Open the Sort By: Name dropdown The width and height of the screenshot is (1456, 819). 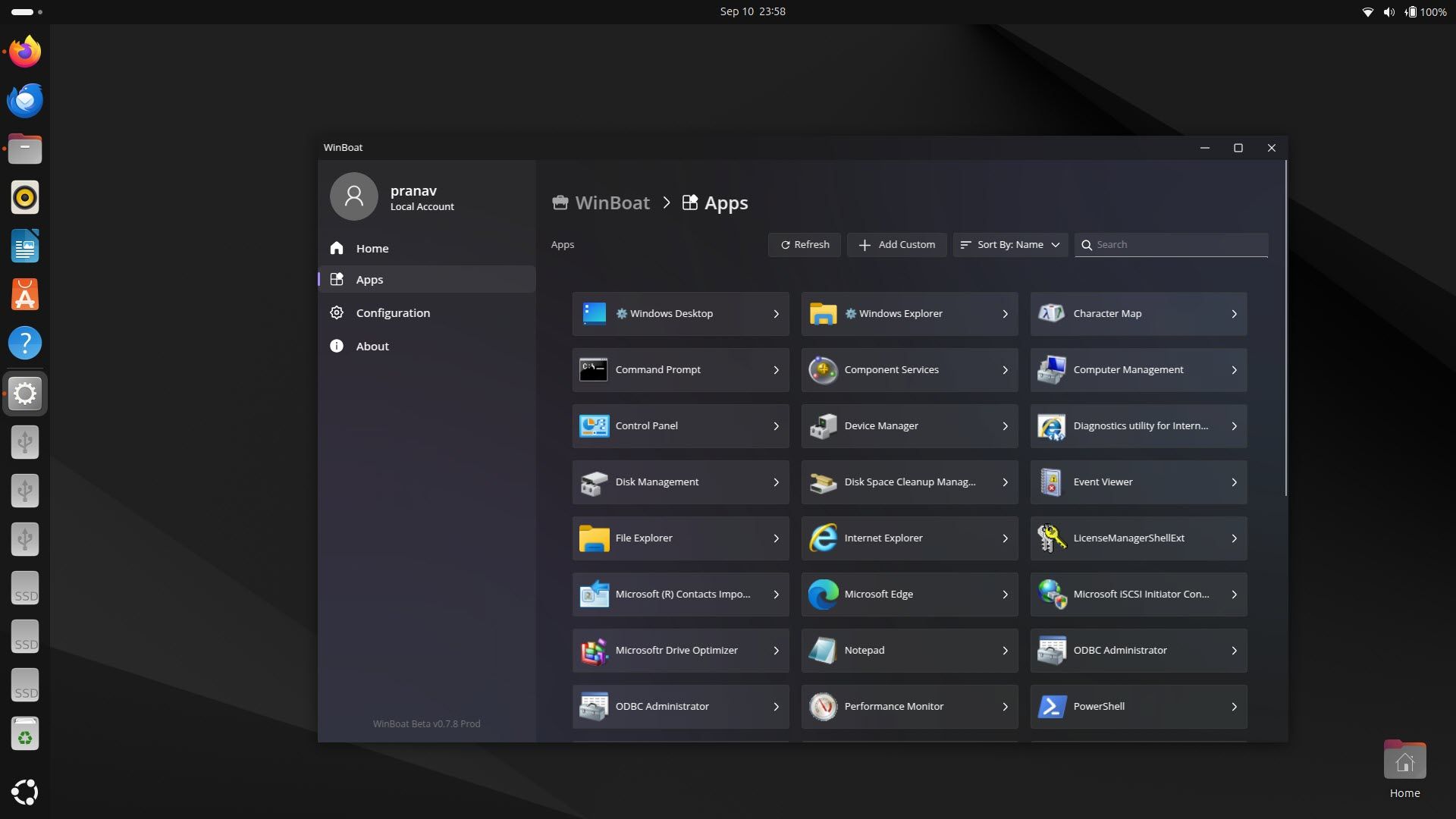(x=1010, y=244)
